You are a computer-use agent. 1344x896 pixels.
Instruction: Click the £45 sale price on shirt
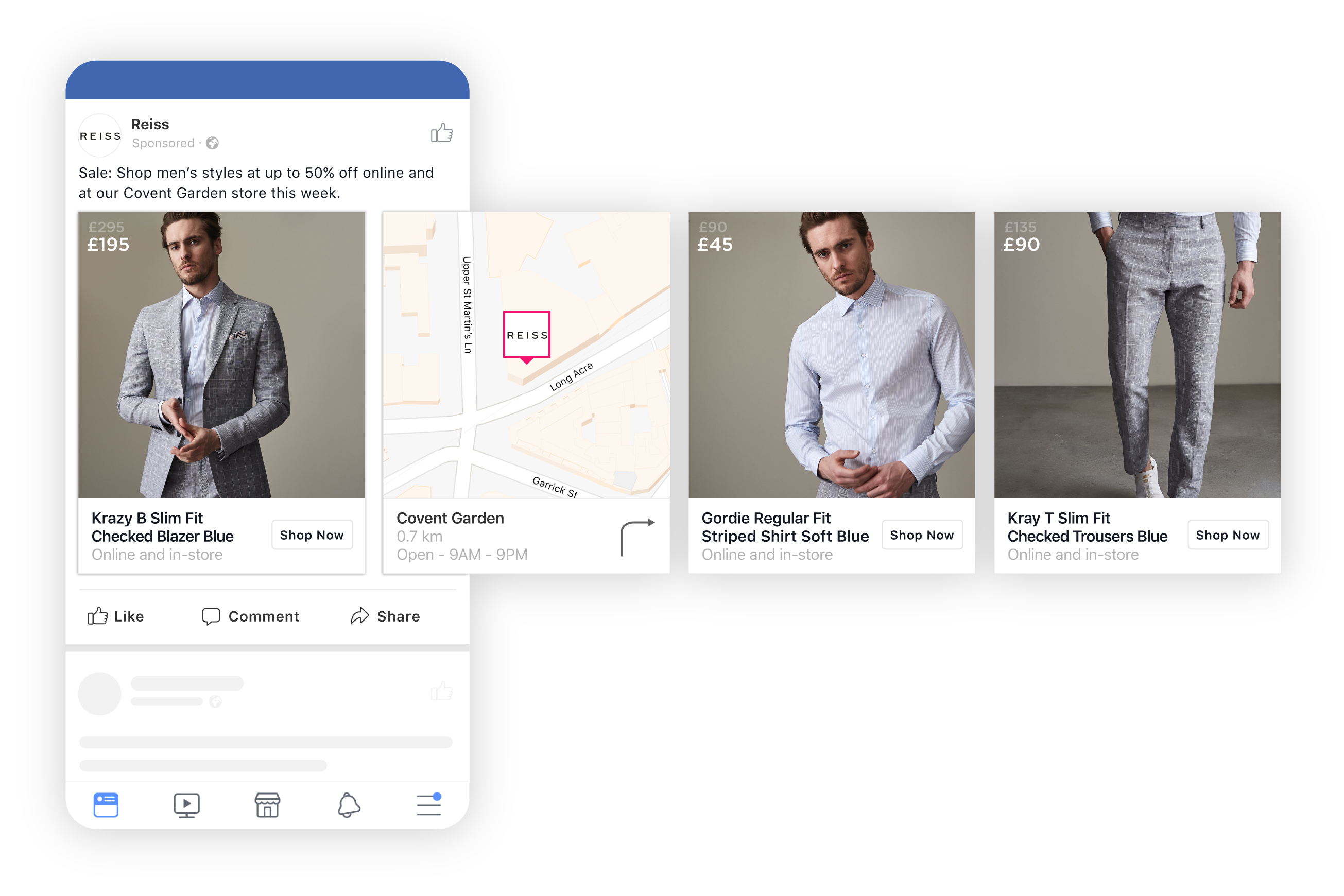click(x=715, y=245)
